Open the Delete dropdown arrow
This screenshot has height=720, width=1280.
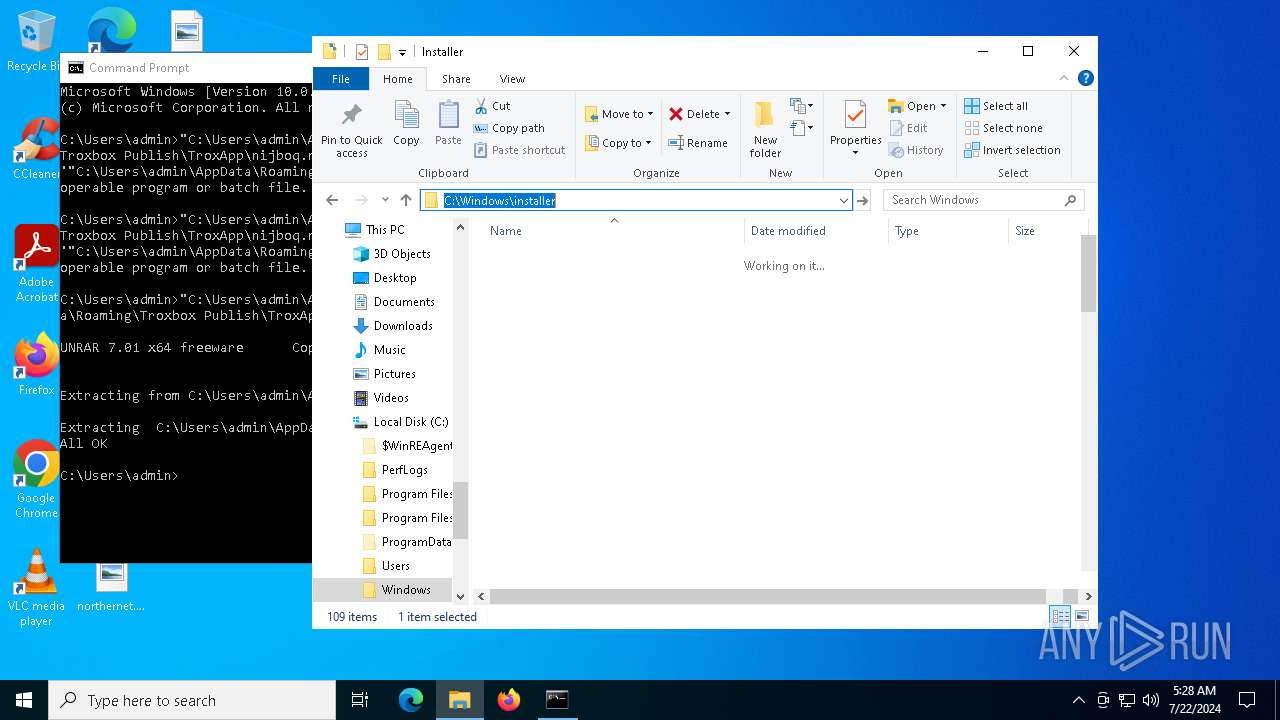click(727, 114)
